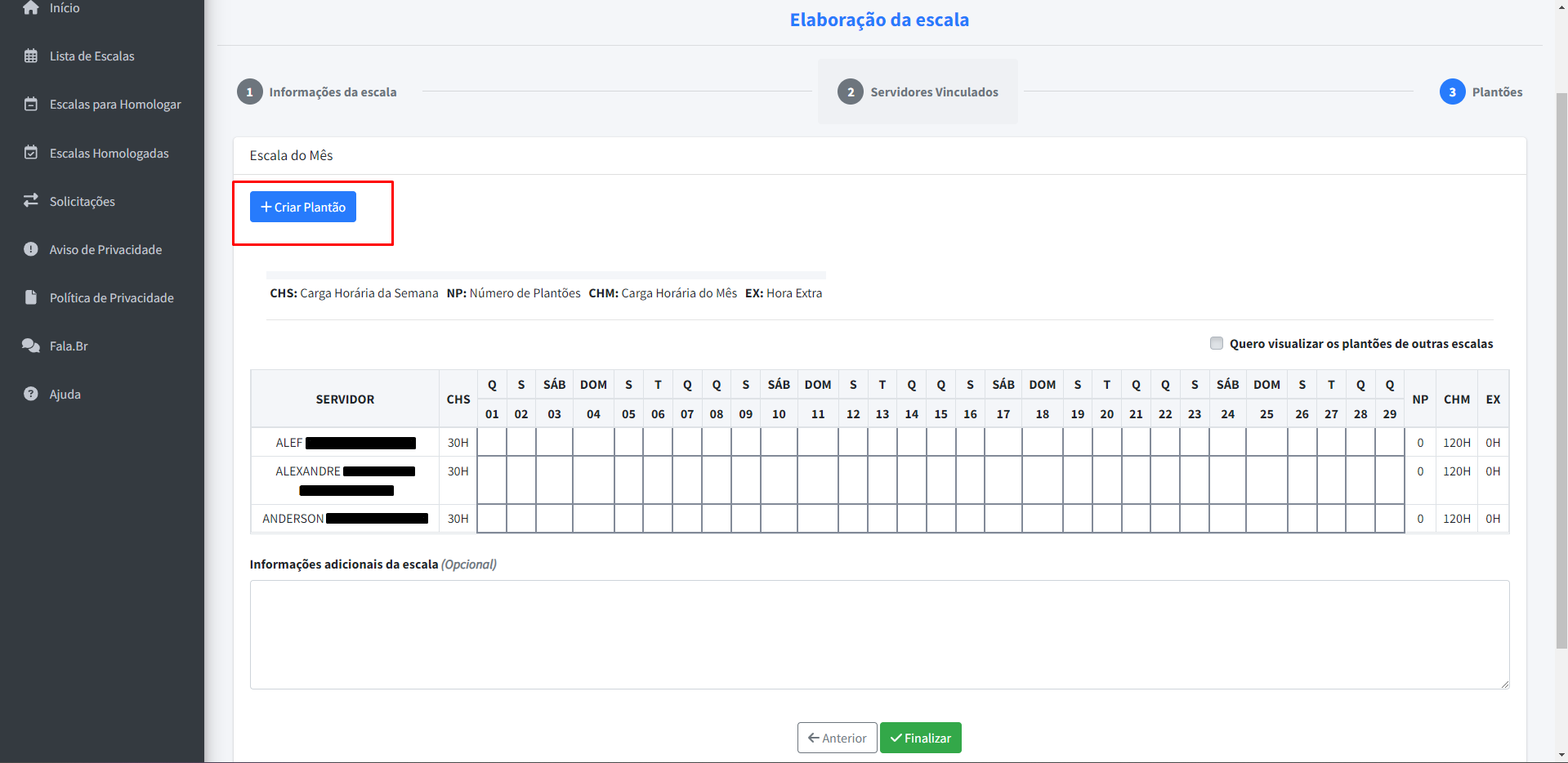
Task: Click the ALEF server name cell
Action: (x=345, y=443)
